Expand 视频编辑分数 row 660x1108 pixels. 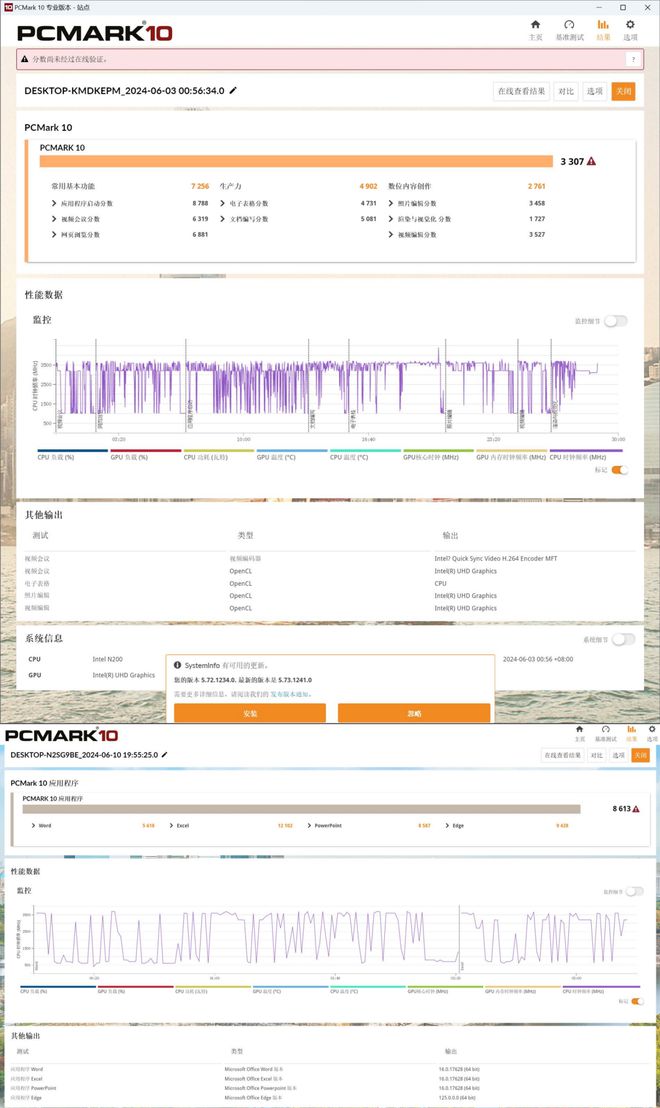click(391, 235)
